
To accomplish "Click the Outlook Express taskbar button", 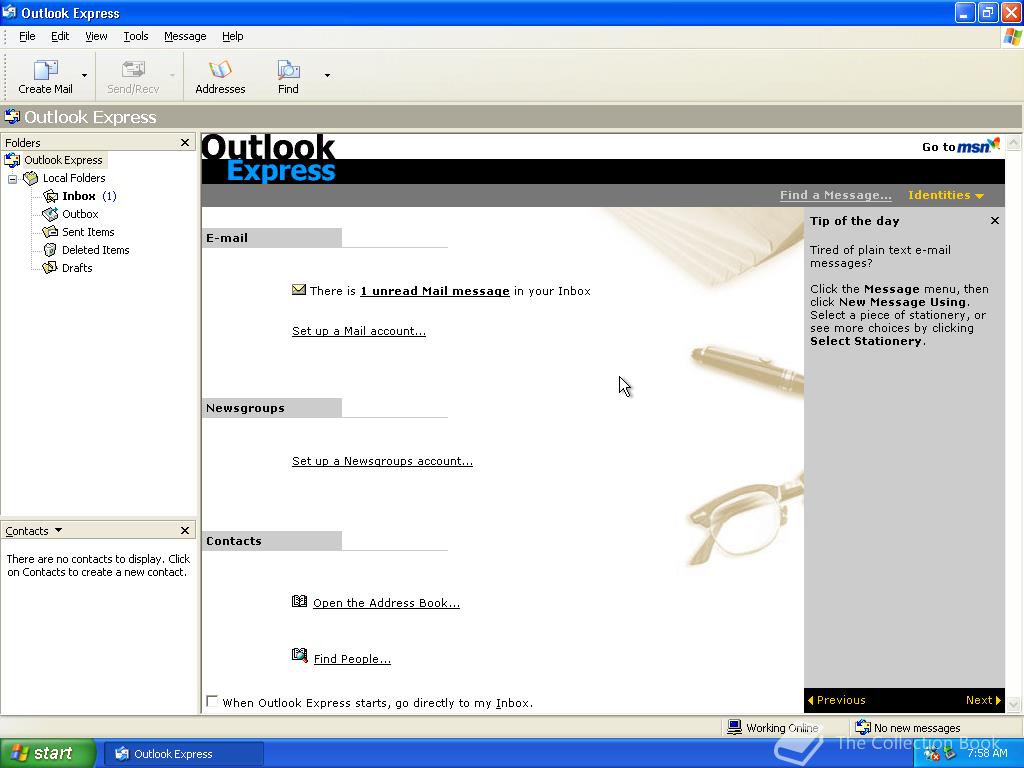I will 184,754.
